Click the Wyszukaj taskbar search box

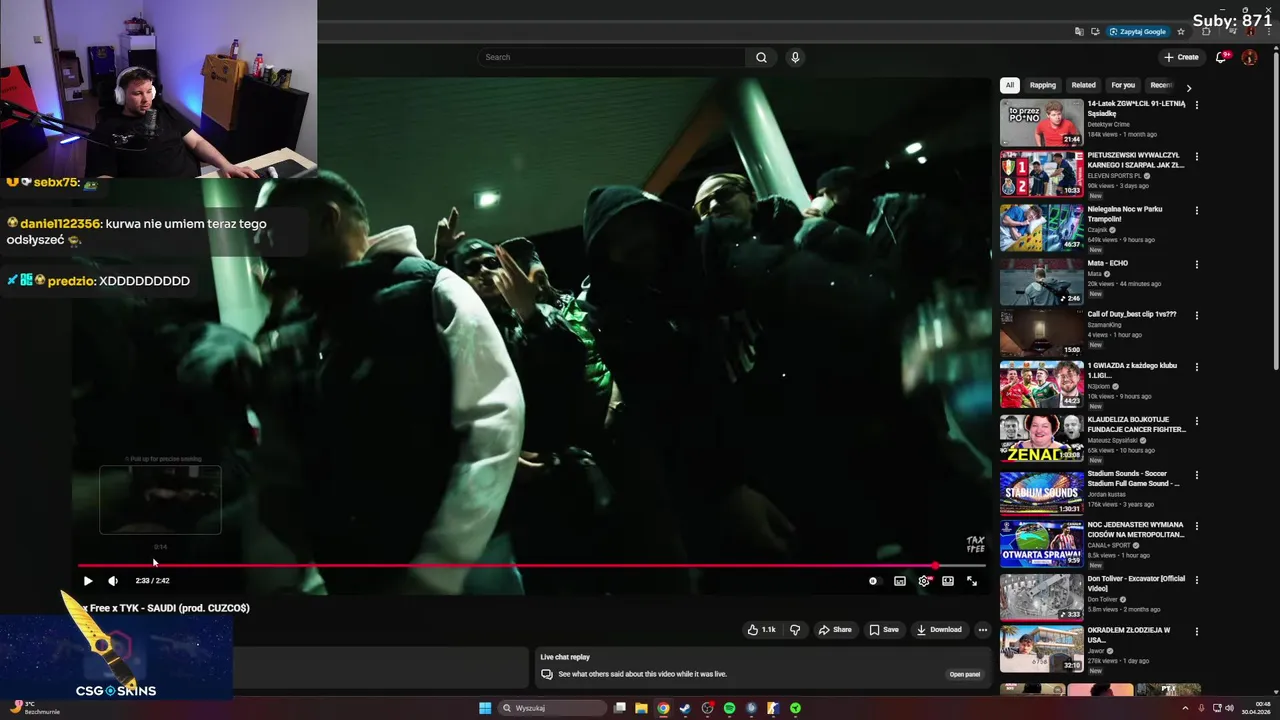553,708
